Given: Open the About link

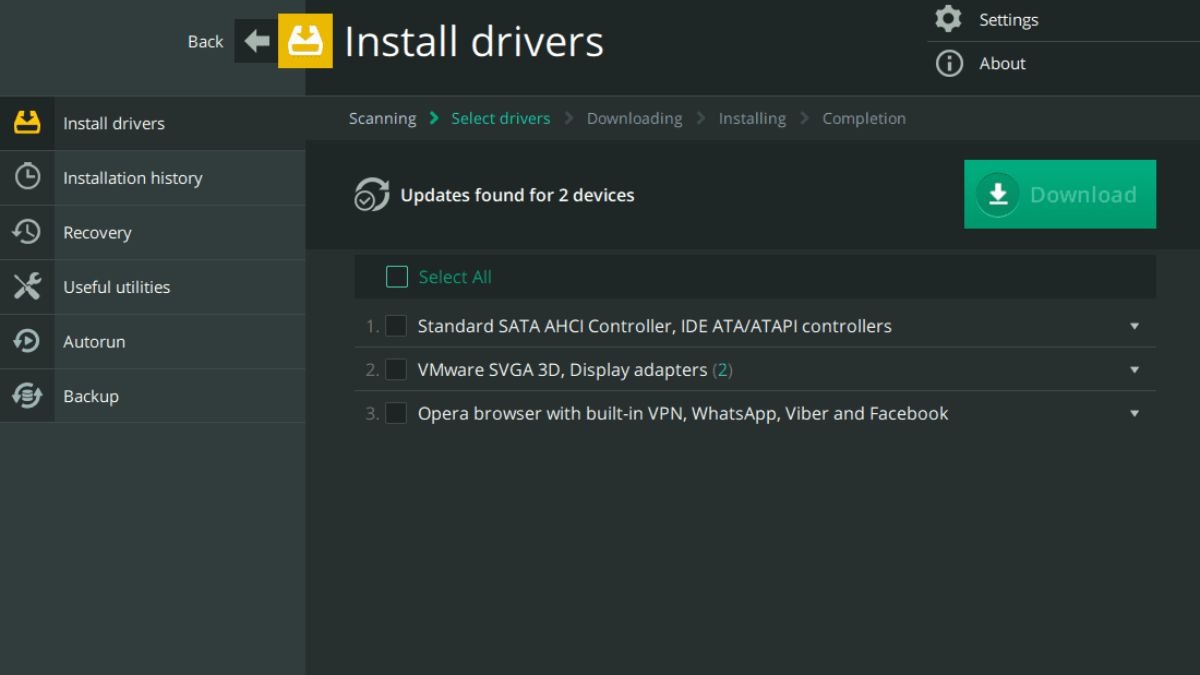Looking at the screenshot, I should (x=1002, y=63).
